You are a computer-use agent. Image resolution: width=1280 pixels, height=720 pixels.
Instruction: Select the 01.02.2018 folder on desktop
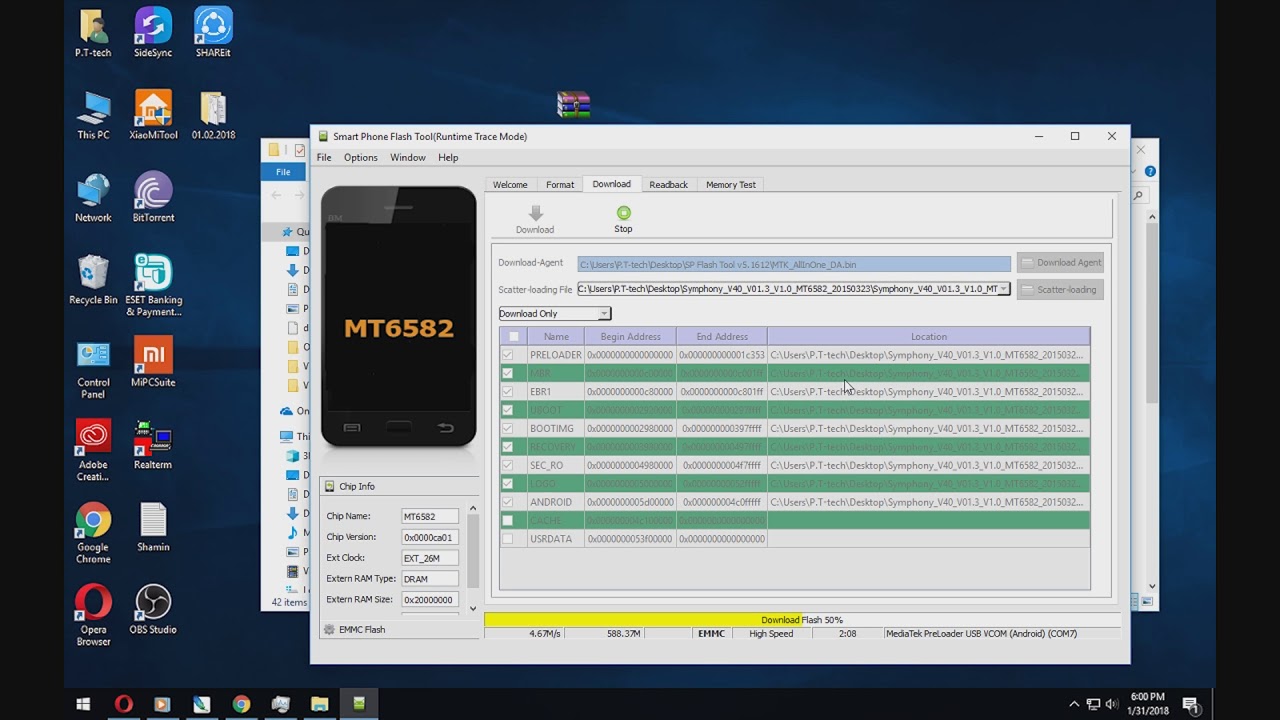(x=213, y=115)
